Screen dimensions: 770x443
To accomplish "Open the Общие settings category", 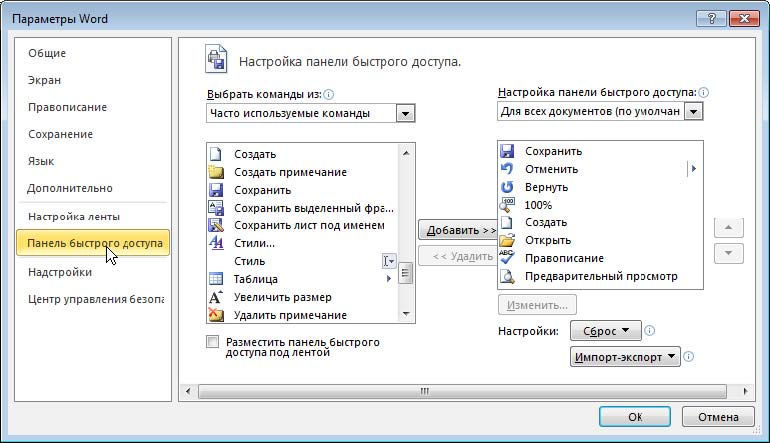I will [x=47, y=53].
